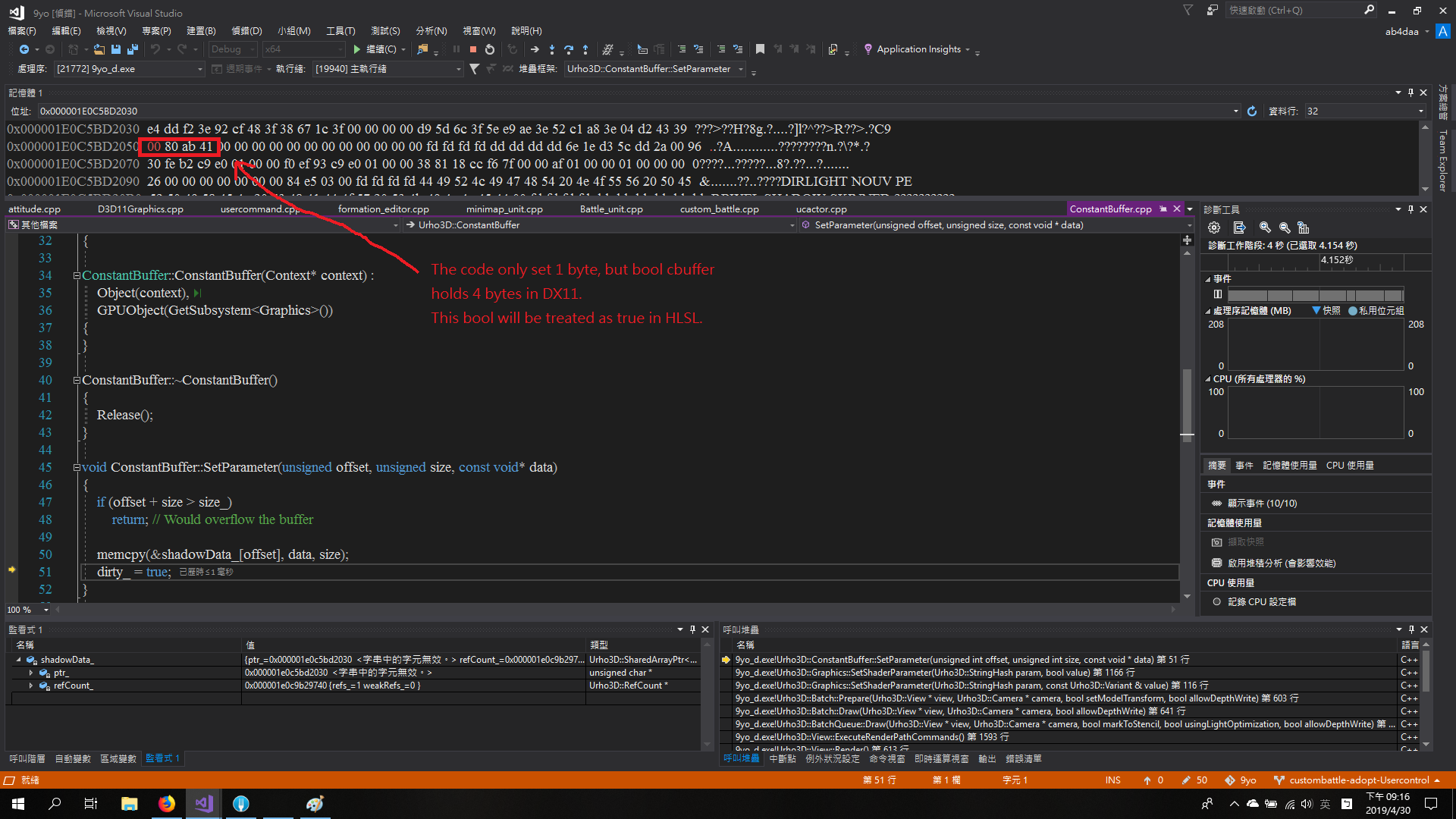Click the editor split-window icon
1456x819 pixels.
(1187, 240)
